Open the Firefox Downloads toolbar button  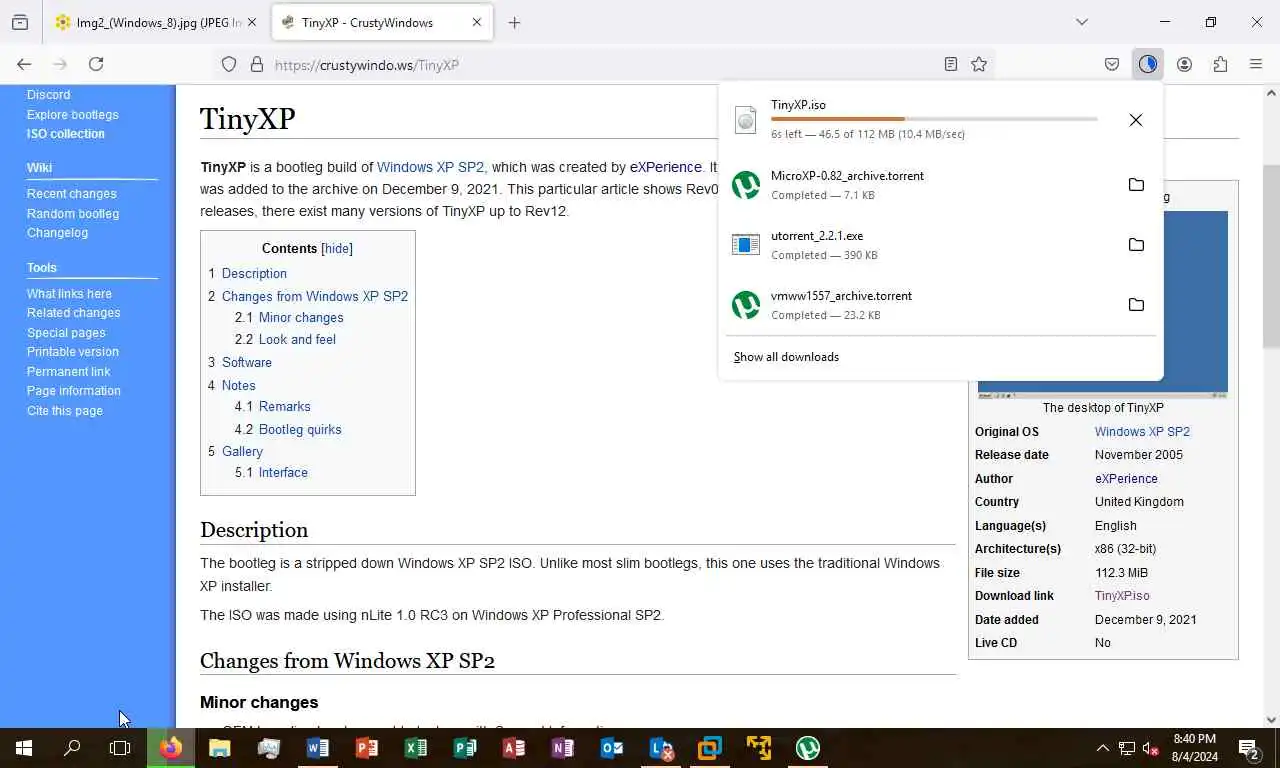[1147, 64]
